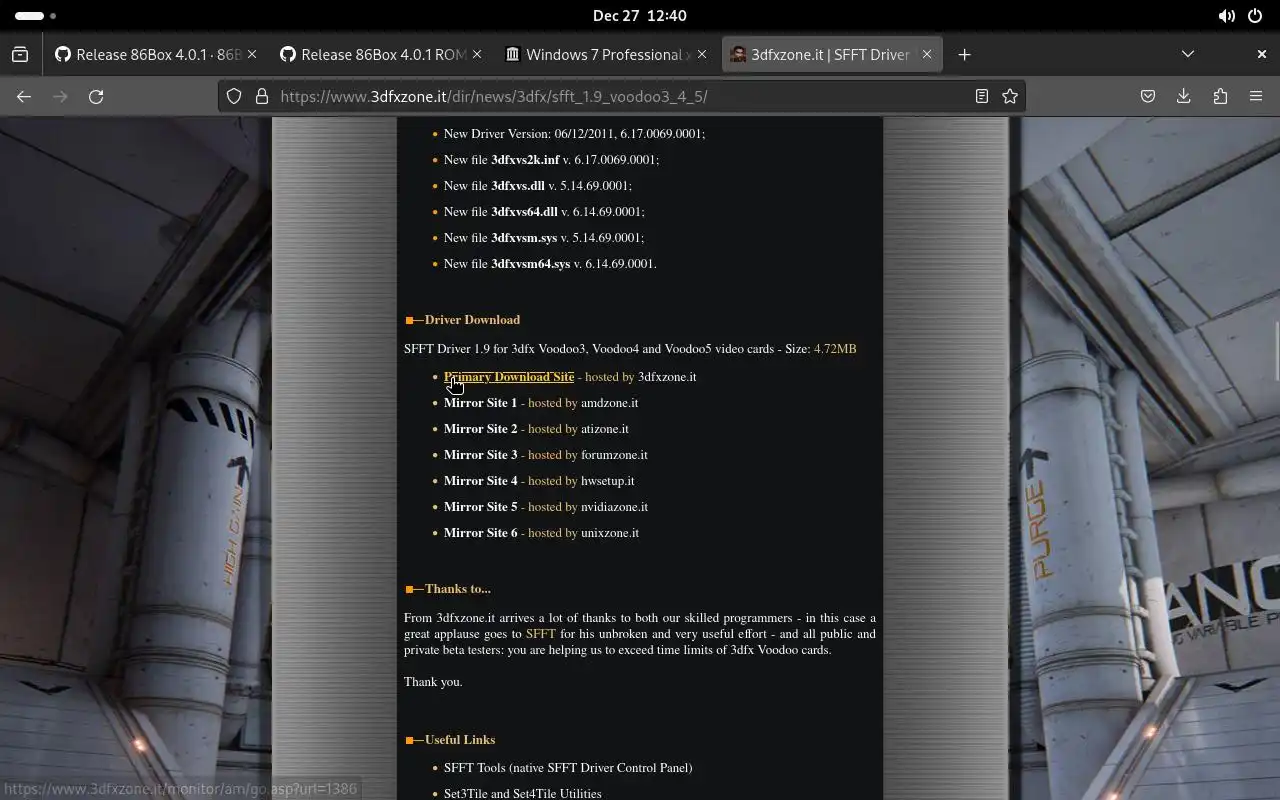This screenshot has width=1280, height=800.
Task: Open Set3Tile and Set4Tile Utilities link
Action: [x=523, y=793]
